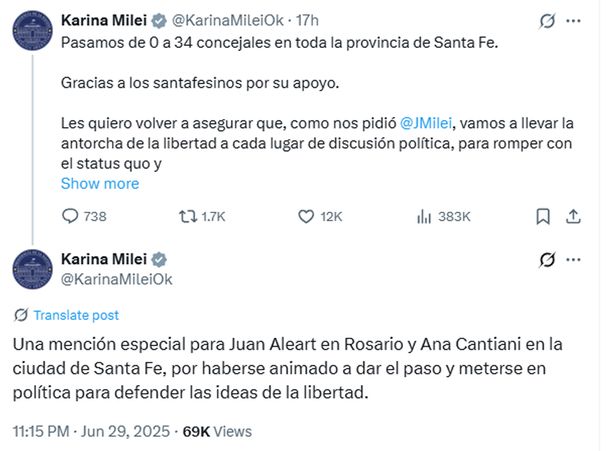Screen dimensions: 610x451
Task: Reply to the first Karina Milei post
Action: point(70,216)
